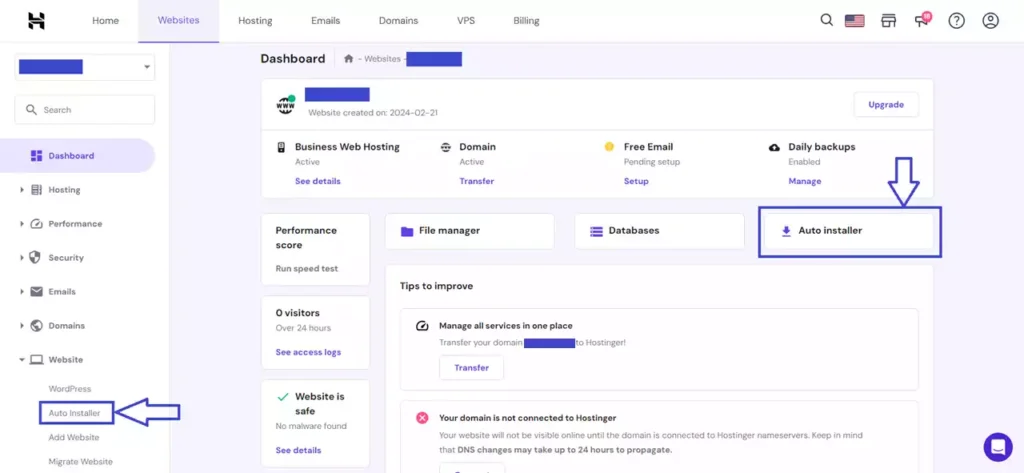Click the File manager folder icon

407,231
